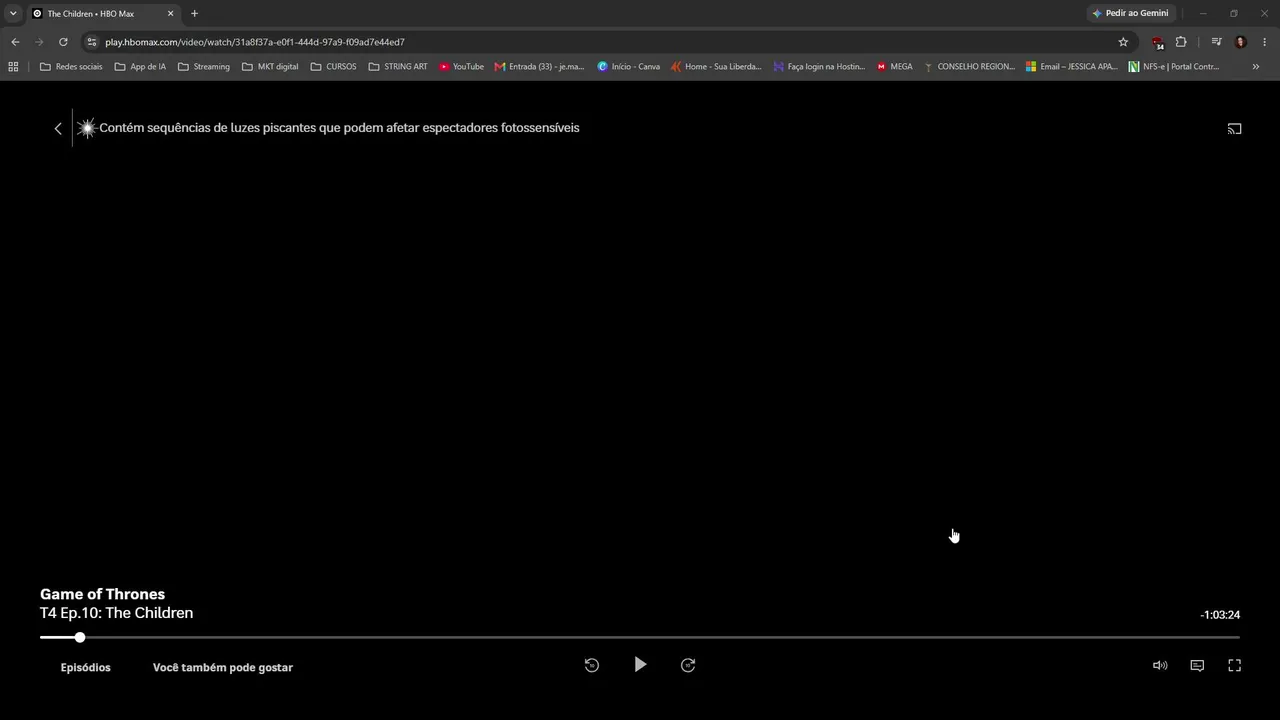
Task: Reload the HBO Max page
Action: (x=63, y=42)
